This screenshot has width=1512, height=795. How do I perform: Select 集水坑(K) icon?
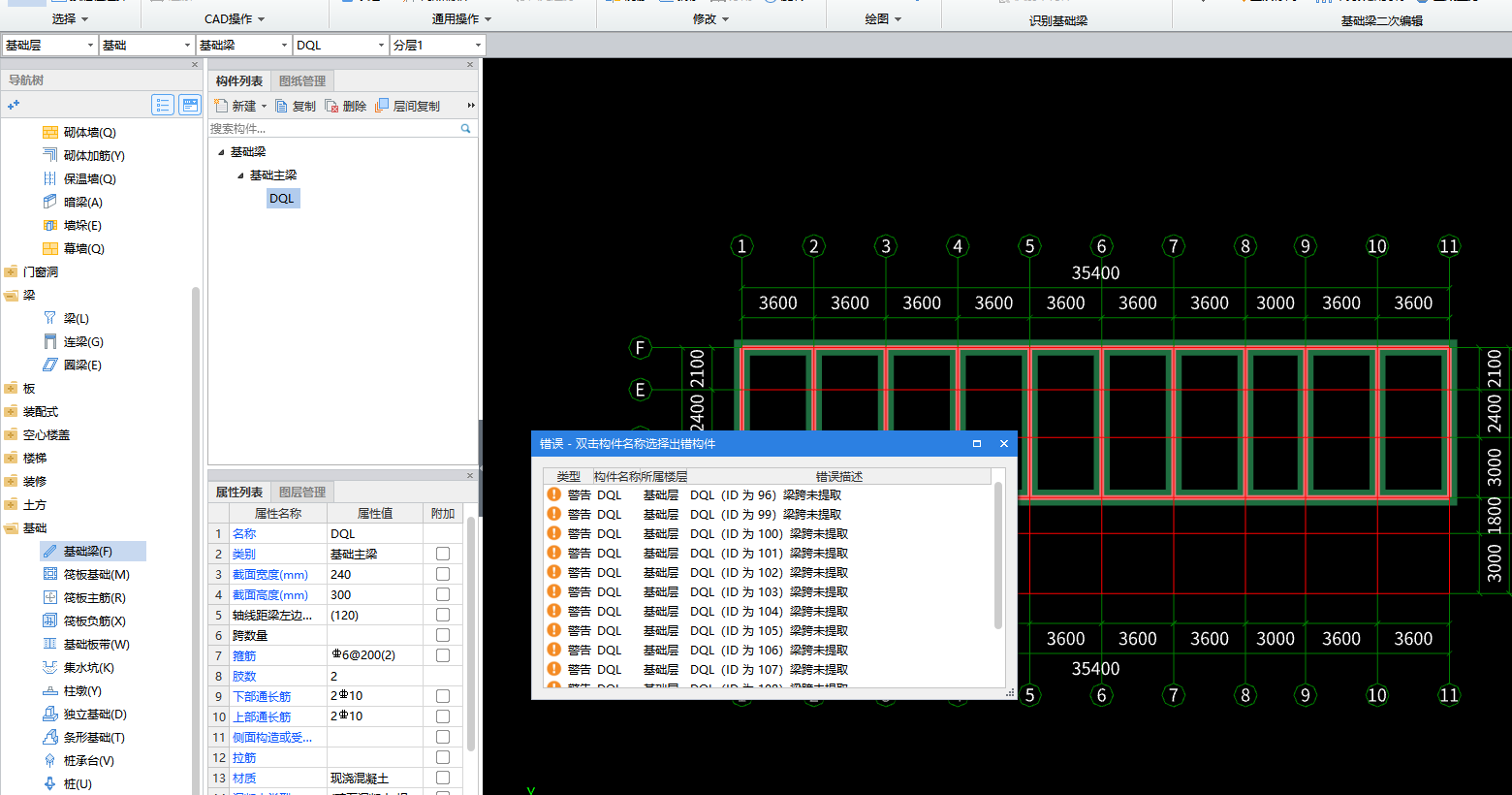(x=50, y=667)
